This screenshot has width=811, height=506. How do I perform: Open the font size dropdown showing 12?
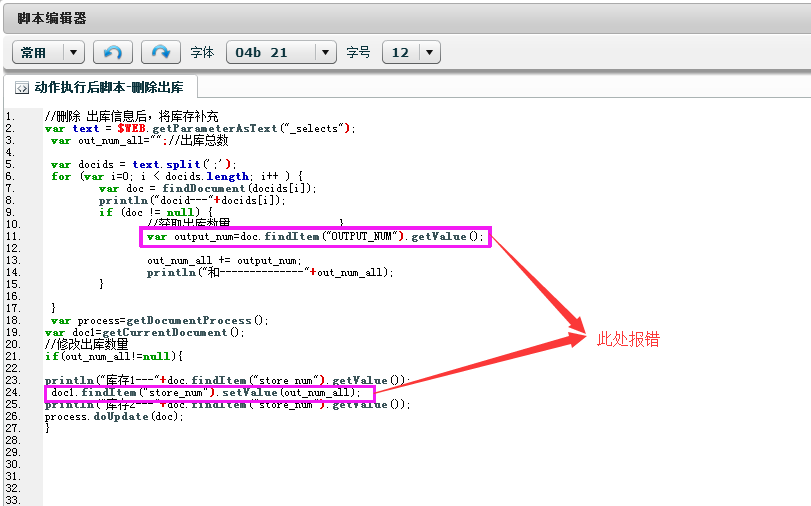pos(411,52)
